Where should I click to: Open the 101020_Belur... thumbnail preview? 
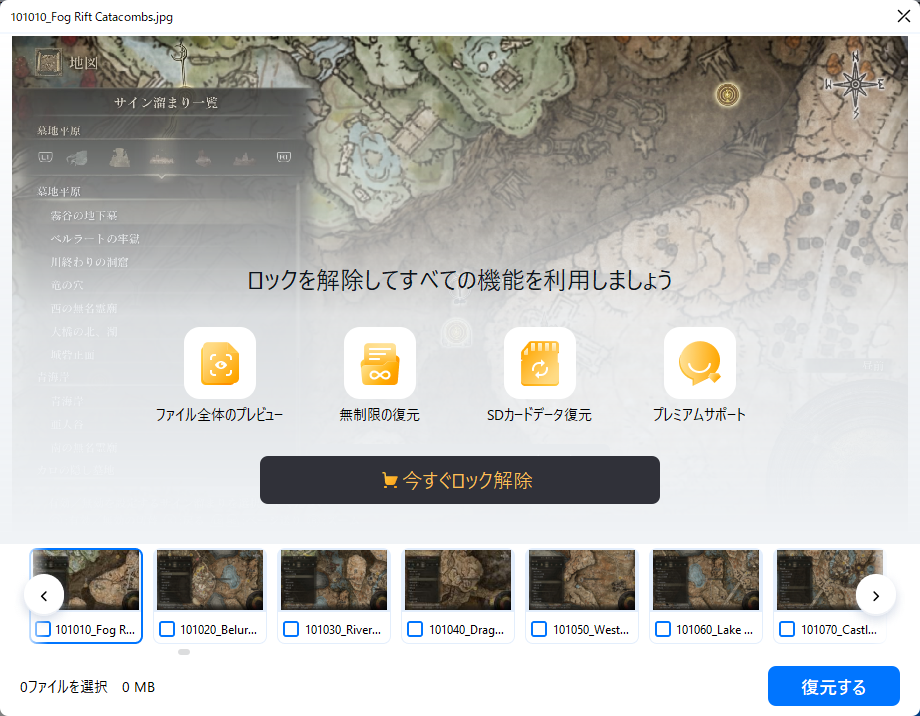(210, 580)
